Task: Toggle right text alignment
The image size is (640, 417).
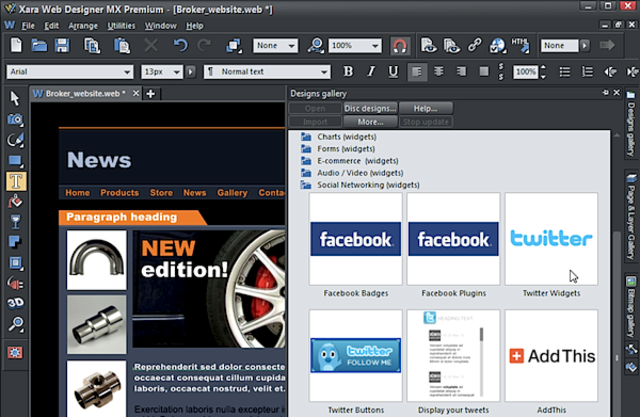Action: coord(461,72)
